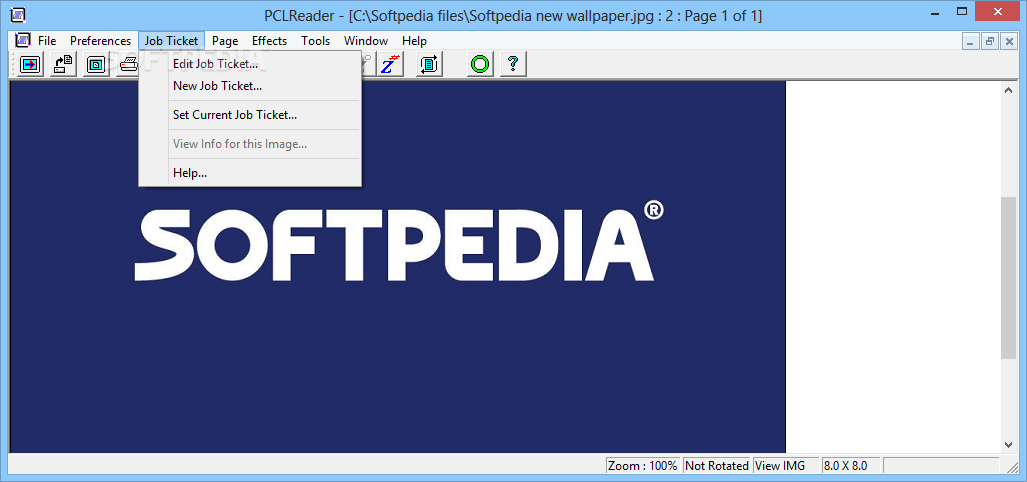Viewport: 1027px width, 482px height.
Task: Restore down the inner document window
Action: pos(990,41)
